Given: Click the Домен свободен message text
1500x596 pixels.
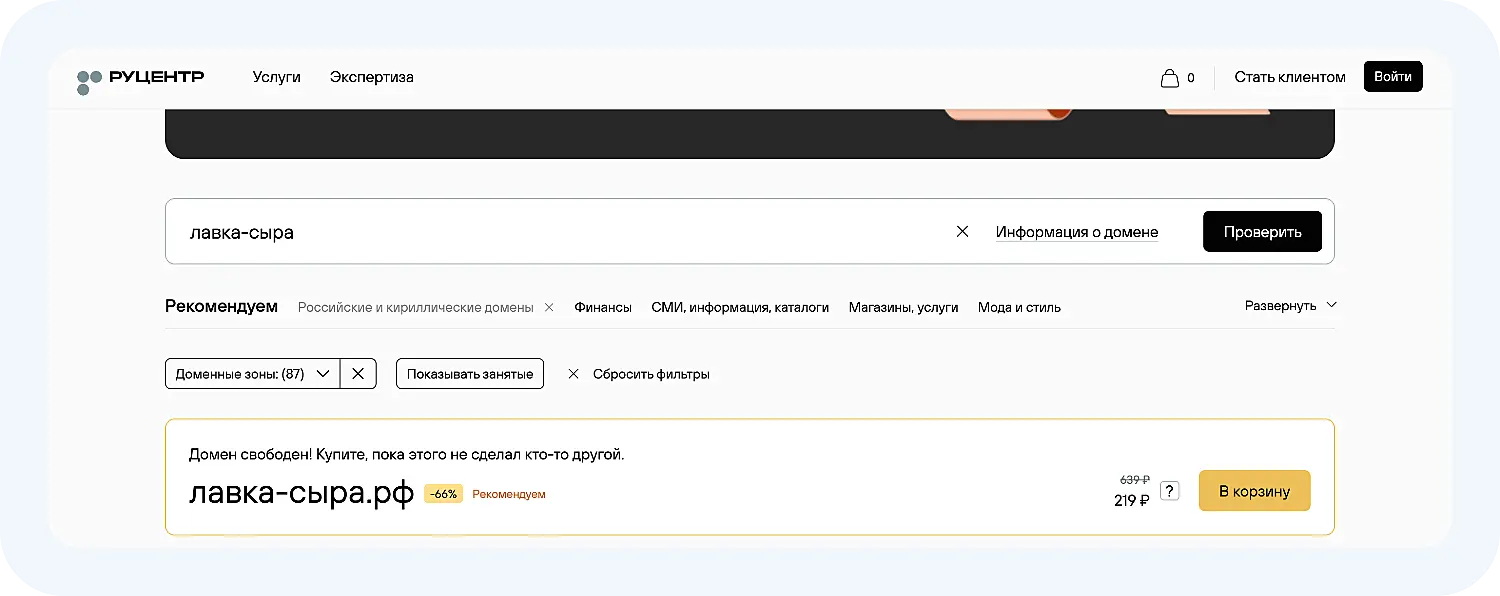Looking at the screenshot, I should tap(406, 454).
